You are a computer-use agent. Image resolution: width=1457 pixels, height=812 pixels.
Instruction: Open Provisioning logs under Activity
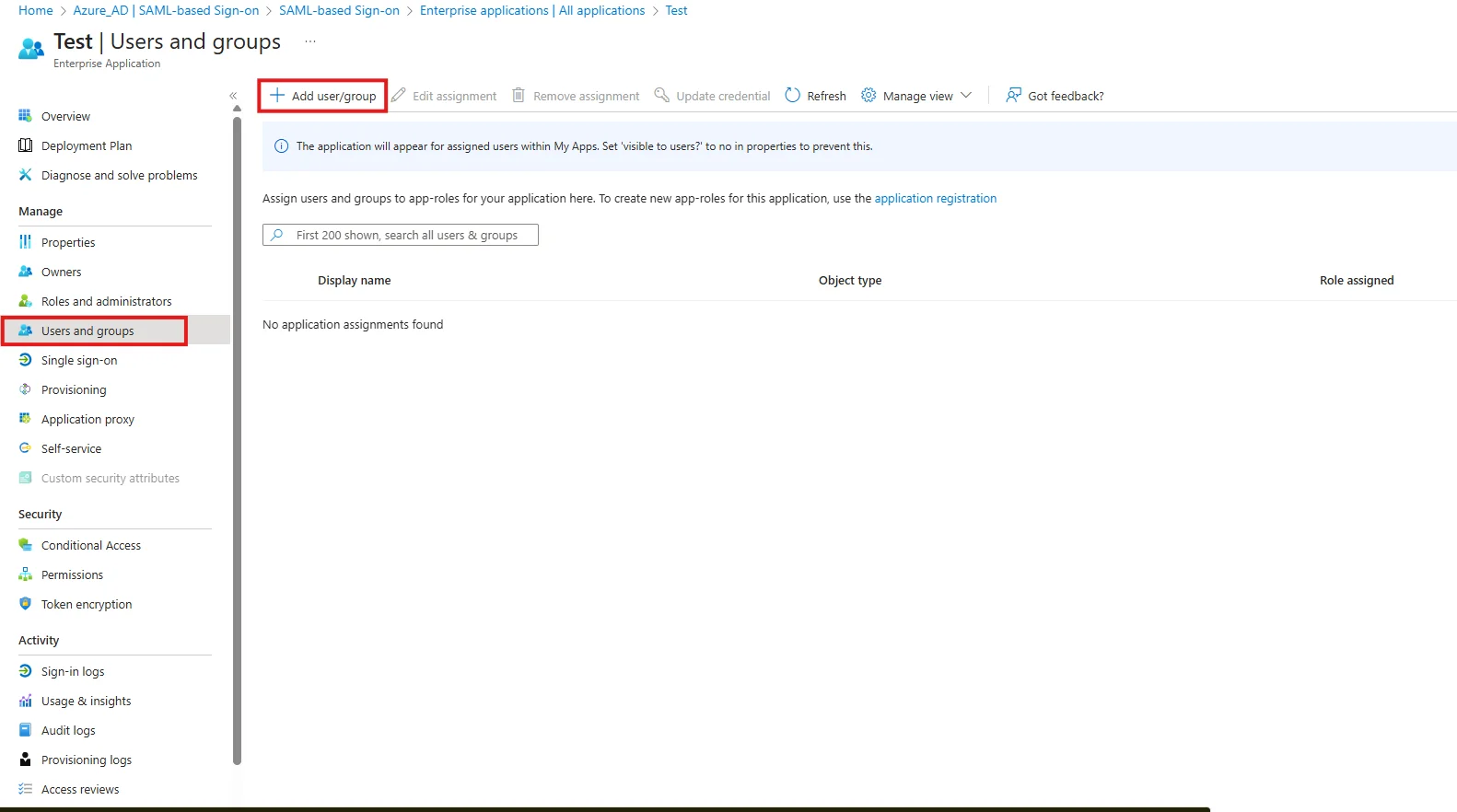click(x=87, y=760)
